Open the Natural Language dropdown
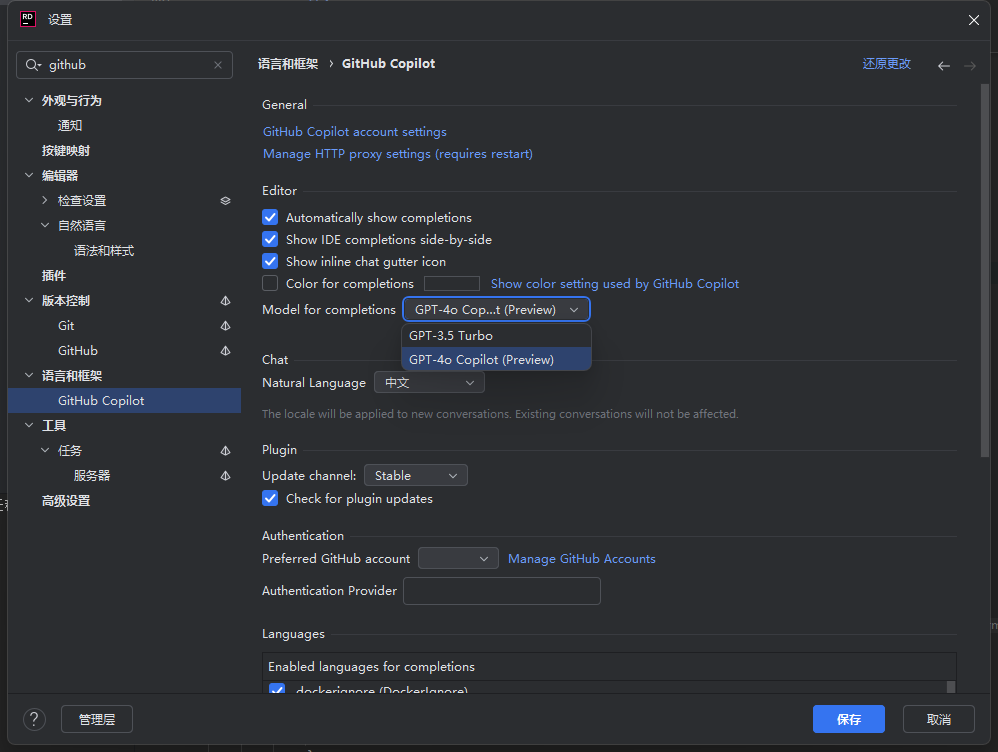The width and height of the screenshot is (998, 752). (x=429, y=383)
